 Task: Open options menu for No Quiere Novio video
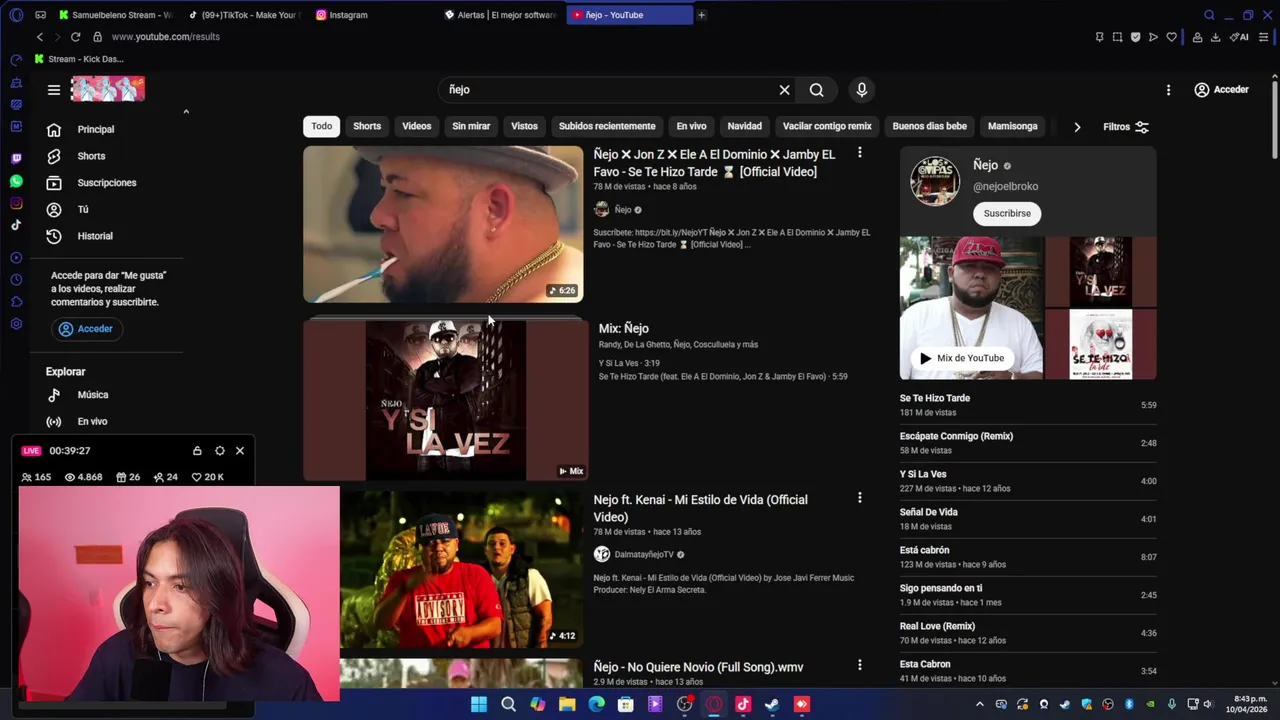pyautogui.click(x=859, y=665)
